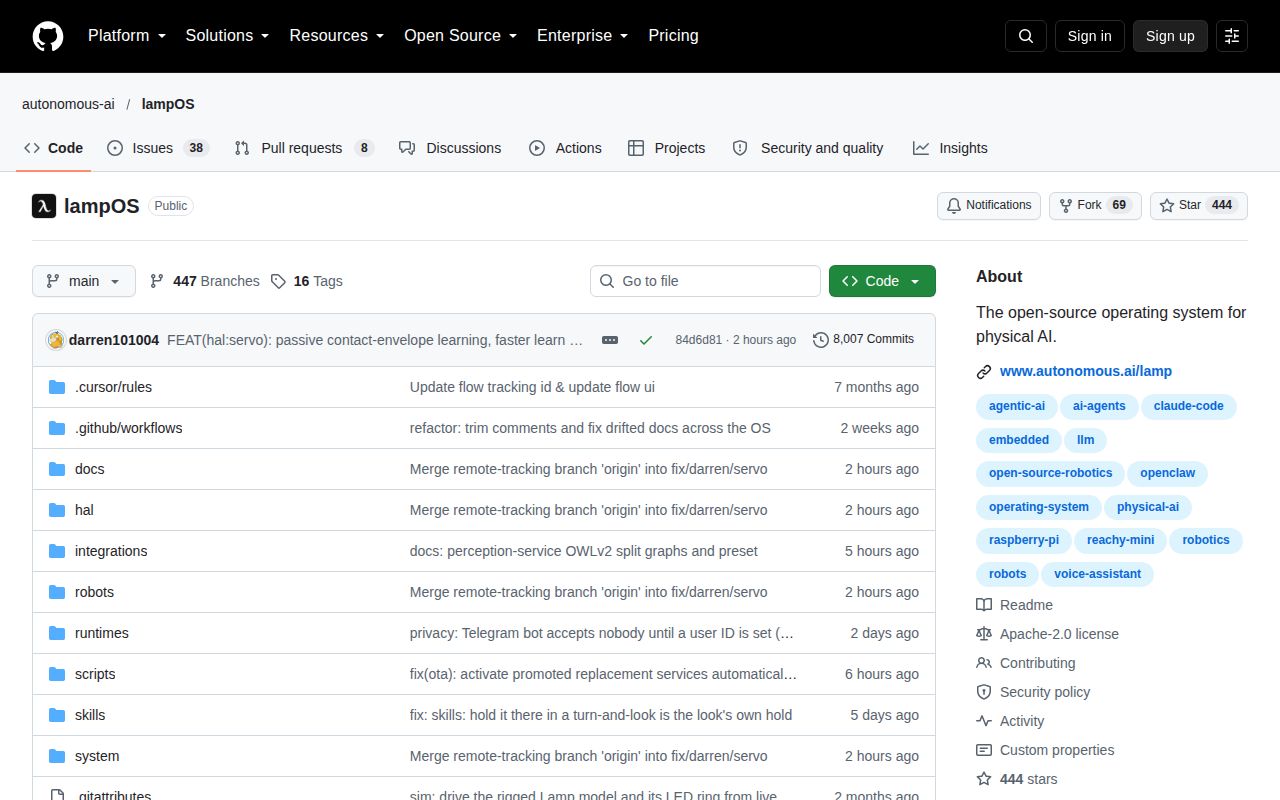Open the search magnifier button
Image resolution: width=1280 pixels, height=800 pixels.
coord(1026,36)
